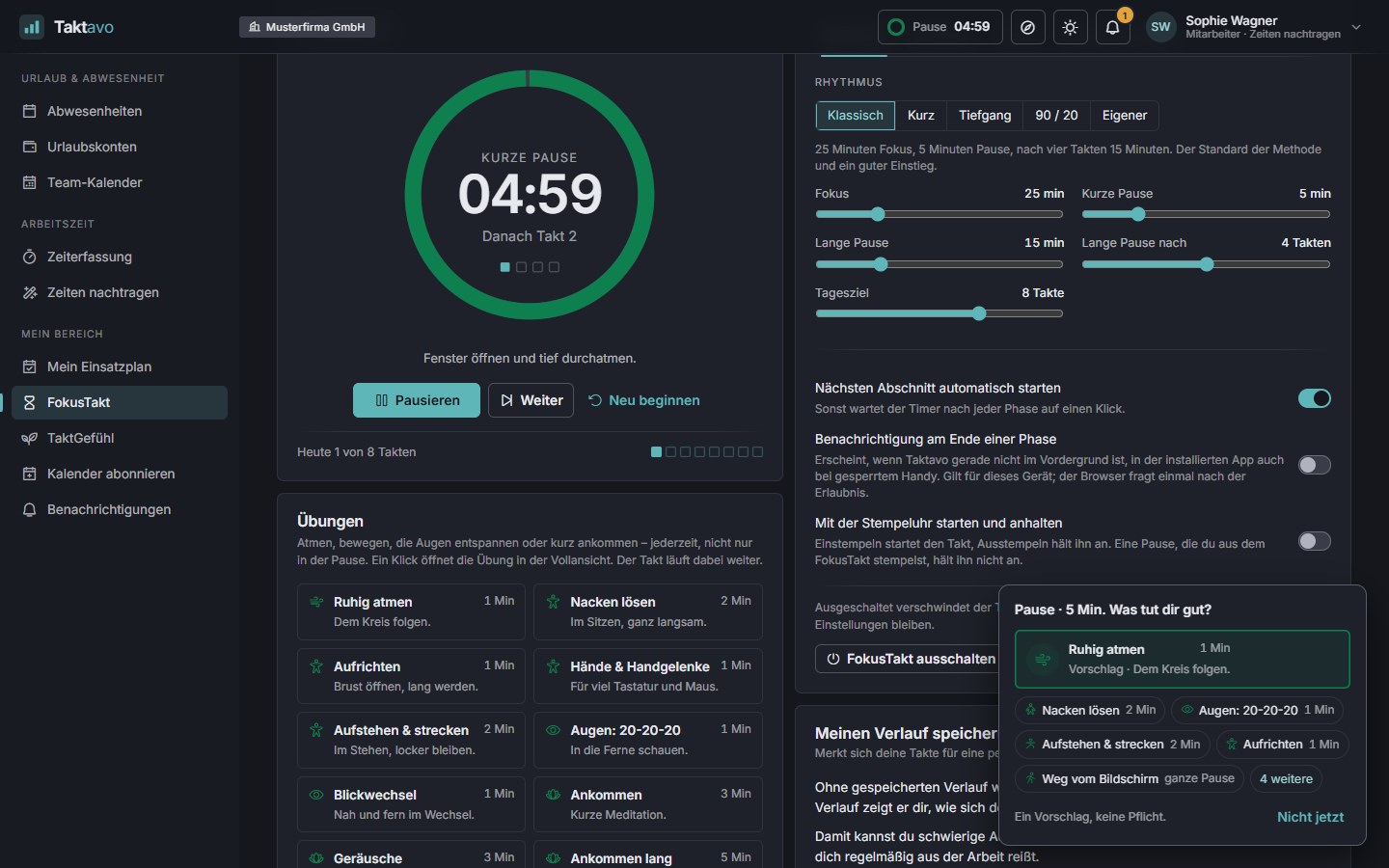Open Musterfirma GmbH company selector

(307, 27)
